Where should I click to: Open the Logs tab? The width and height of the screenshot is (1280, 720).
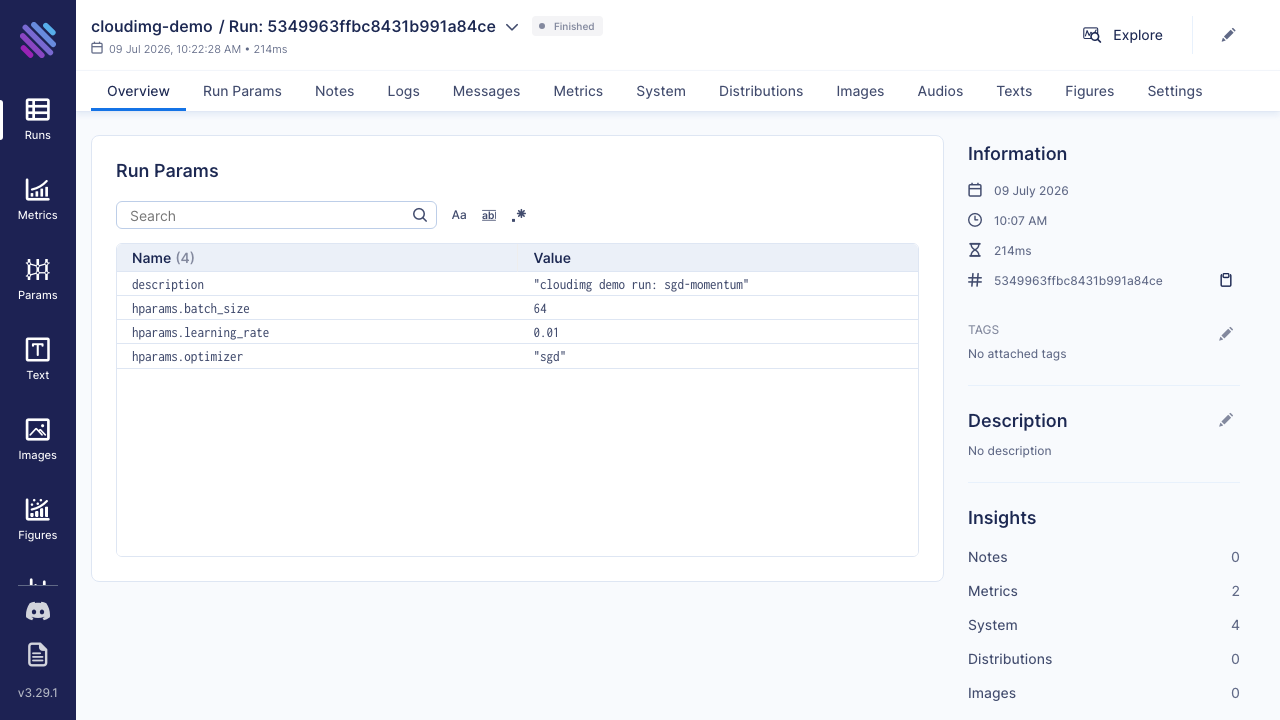[404, 91]
